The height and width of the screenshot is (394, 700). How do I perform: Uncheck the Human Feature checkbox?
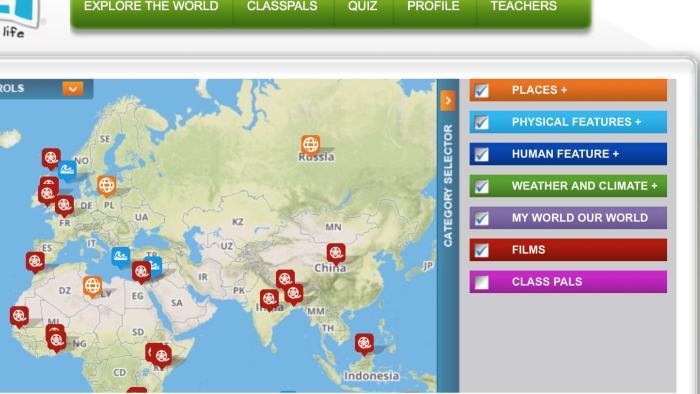[481, 154]
